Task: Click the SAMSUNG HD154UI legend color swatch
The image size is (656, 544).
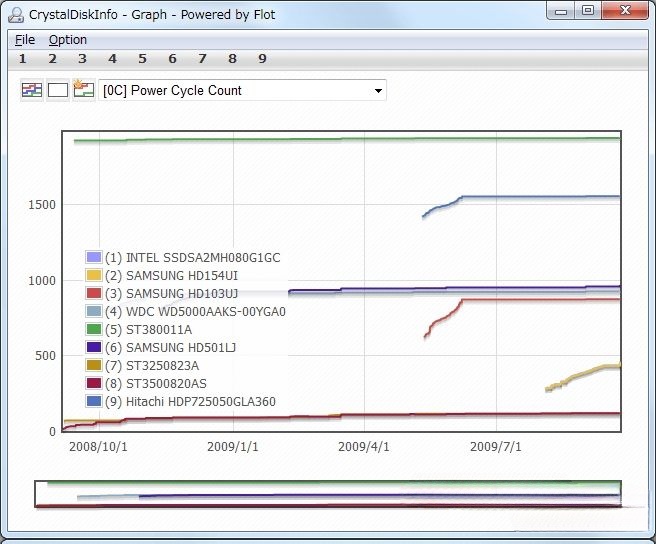Action: tap(94, 275)
